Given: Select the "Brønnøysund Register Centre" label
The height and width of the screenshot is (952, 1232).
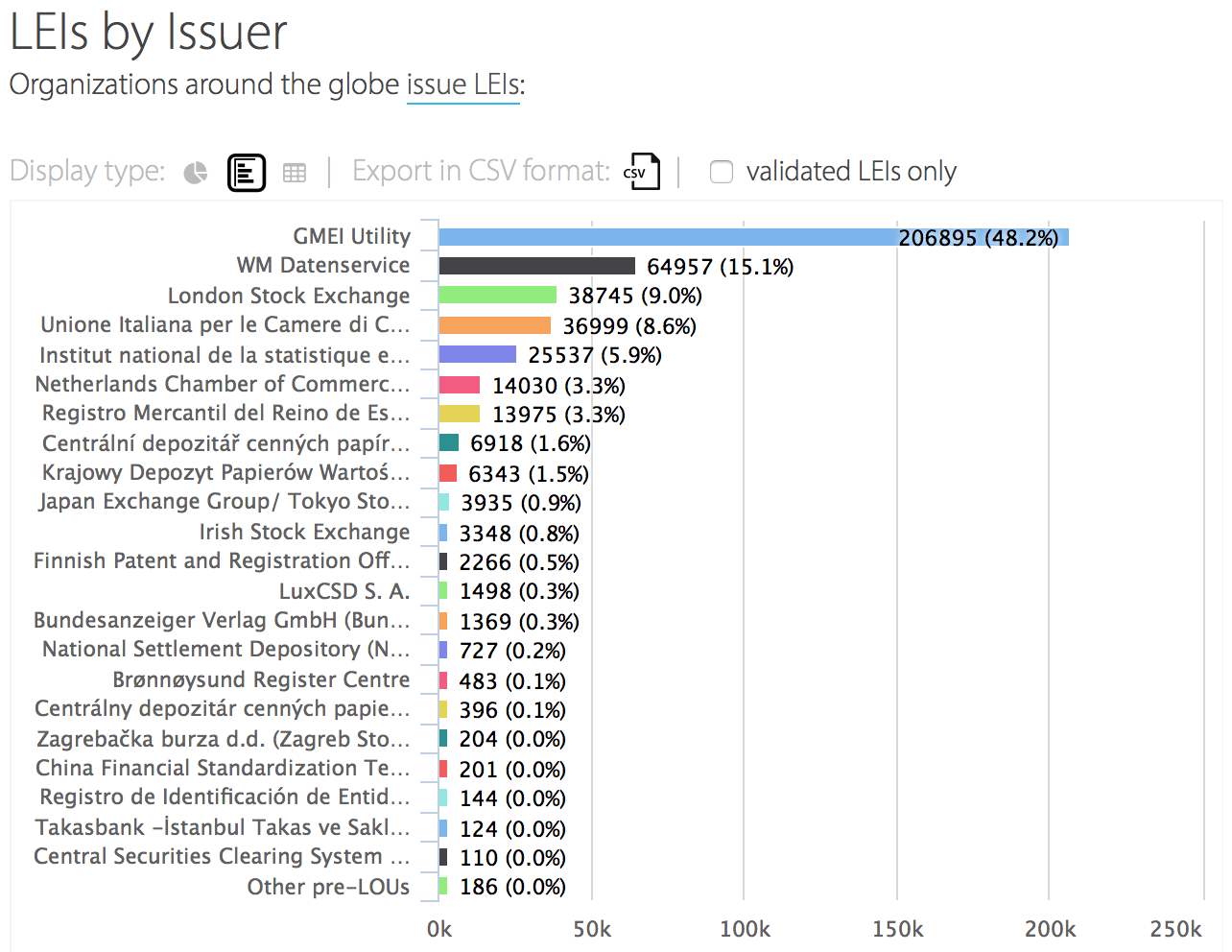Looking at the screenshot, I should pos(261,679).
